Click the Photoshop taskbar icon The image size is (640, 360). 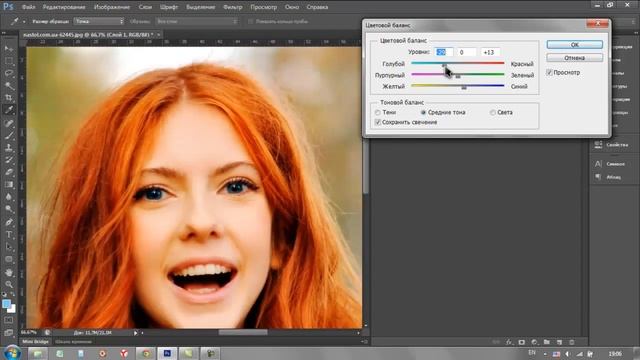point(167,353)
